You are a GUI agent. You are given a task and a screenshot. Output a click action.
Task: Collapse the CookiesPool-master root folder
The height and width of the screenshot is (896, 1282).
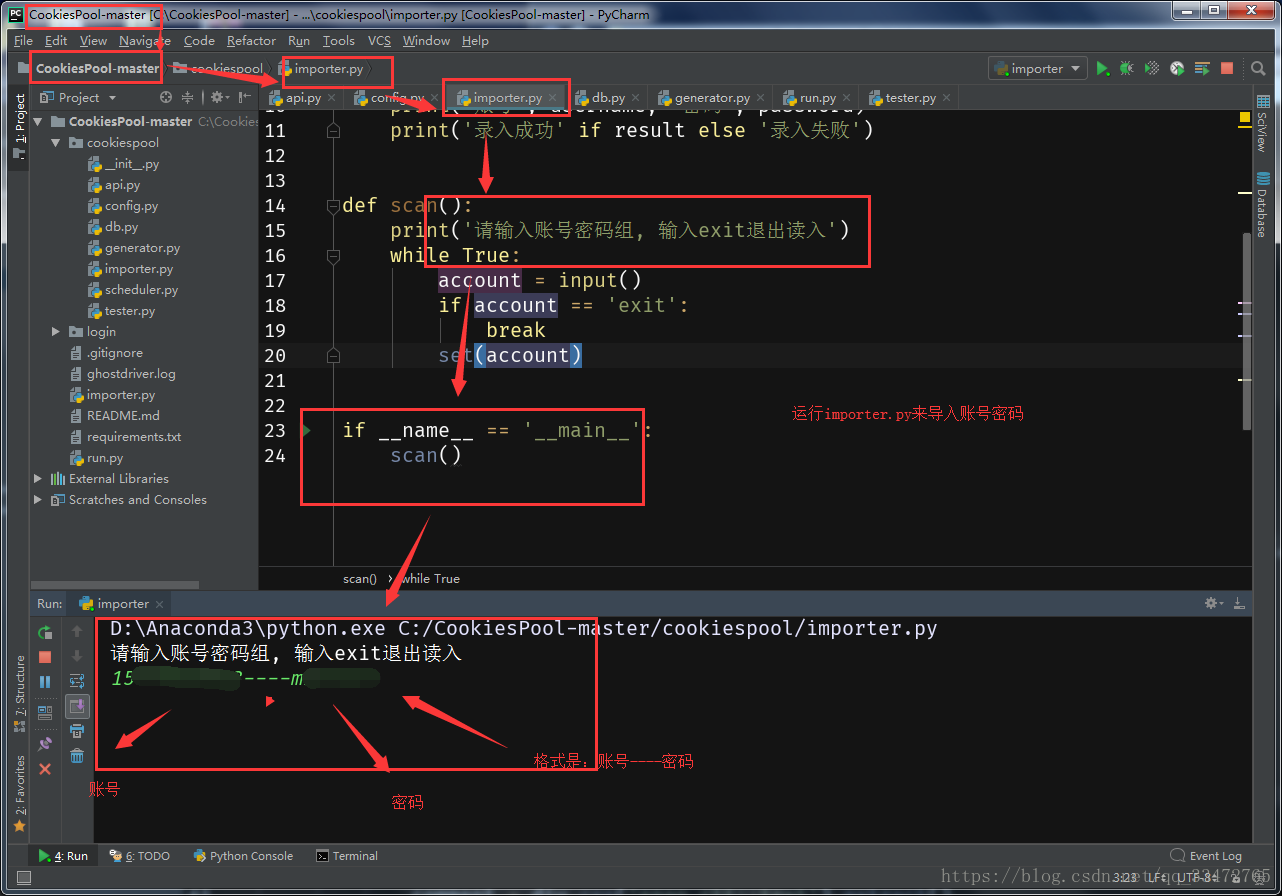pyautogui.click(x=38, y=122)
